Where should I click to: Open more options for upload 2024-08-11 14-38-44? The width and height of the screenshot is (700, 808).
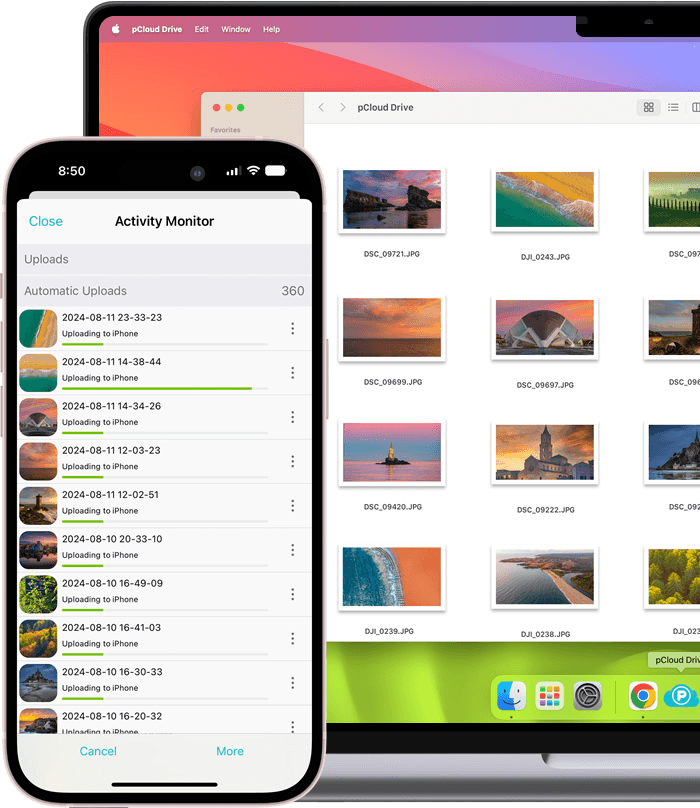(x=292, y=373)
